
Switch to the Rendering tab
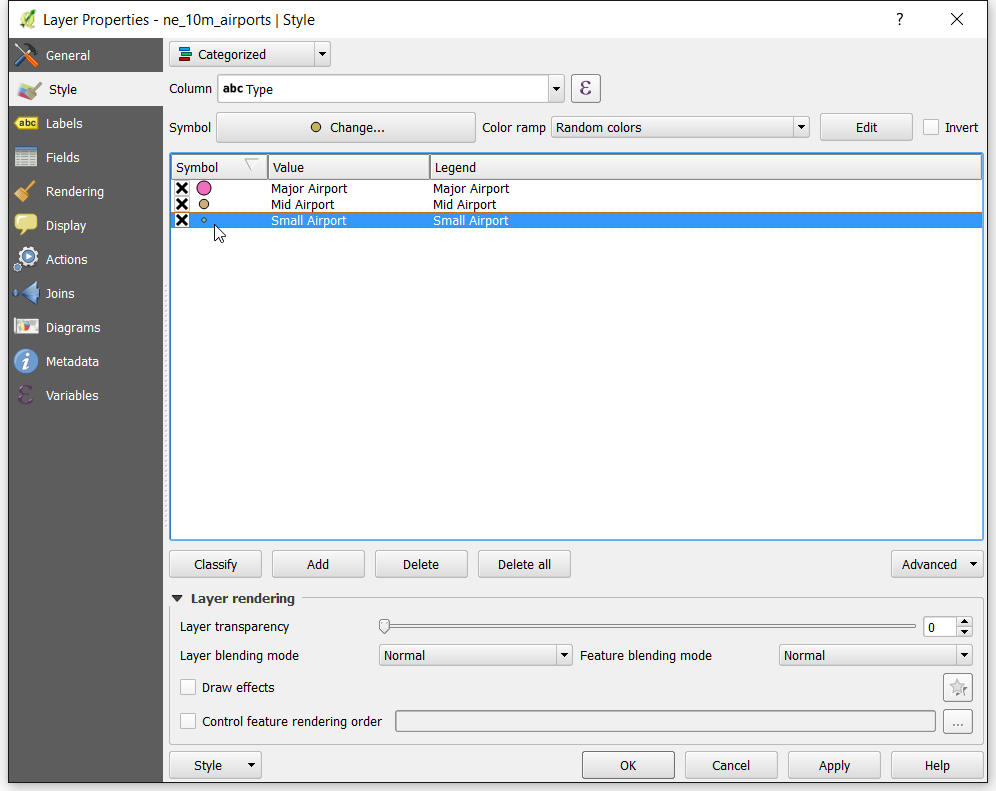(86, 191)
